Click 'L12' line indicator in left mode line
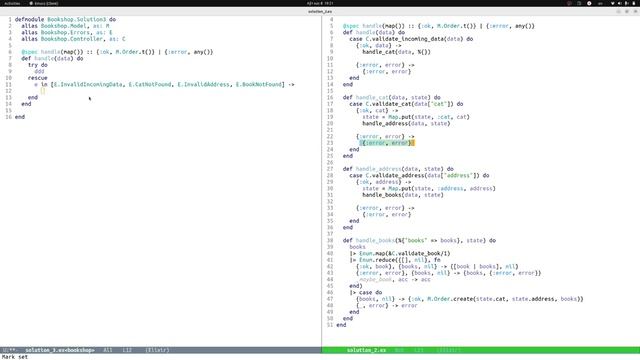The width and height of the screenshot is (640, 360). [127, 350]
